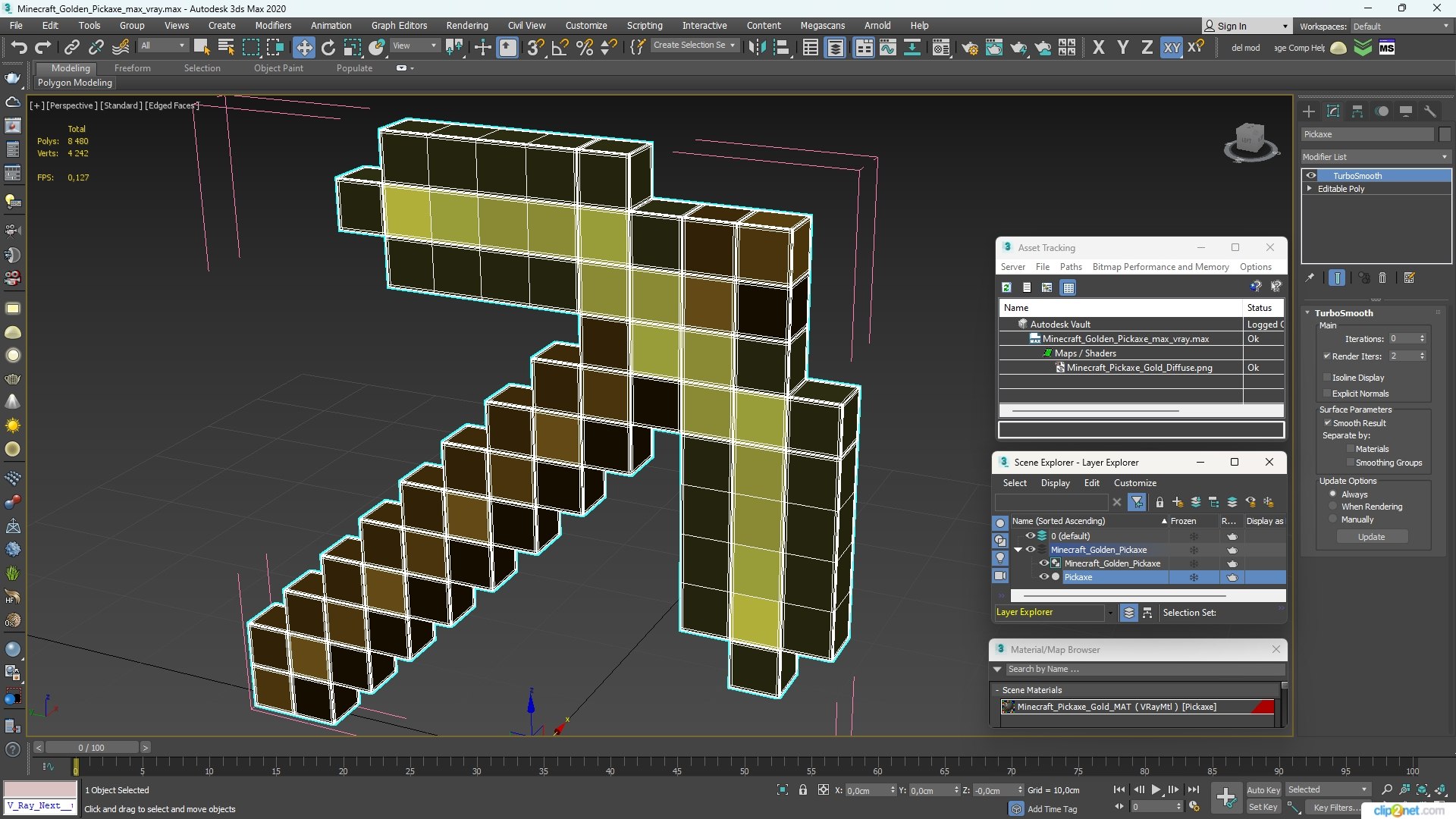Remove modifier using the trash icon
1456x819 pixels.
point(1382,278)
